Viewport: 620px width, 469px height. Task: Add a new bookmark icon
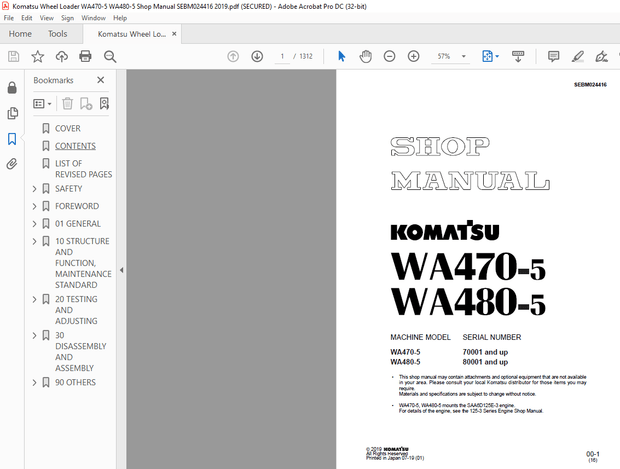pyautogui.click(x=86, y=104)
